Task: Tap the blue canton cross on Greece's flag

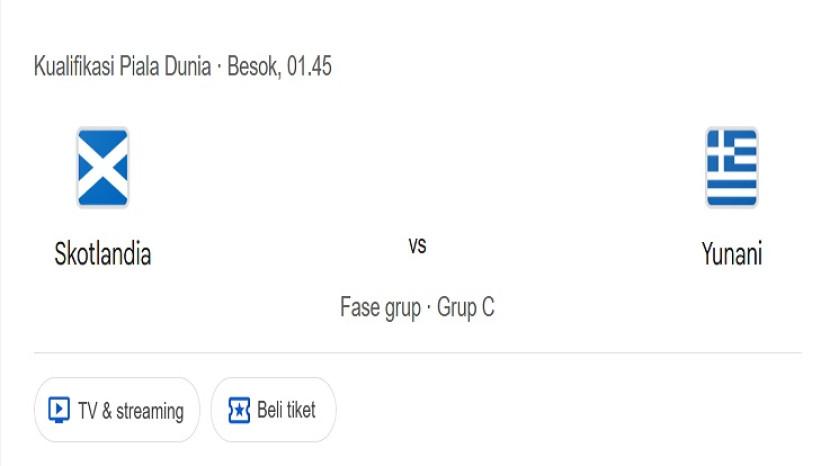Action: [719, 150]
